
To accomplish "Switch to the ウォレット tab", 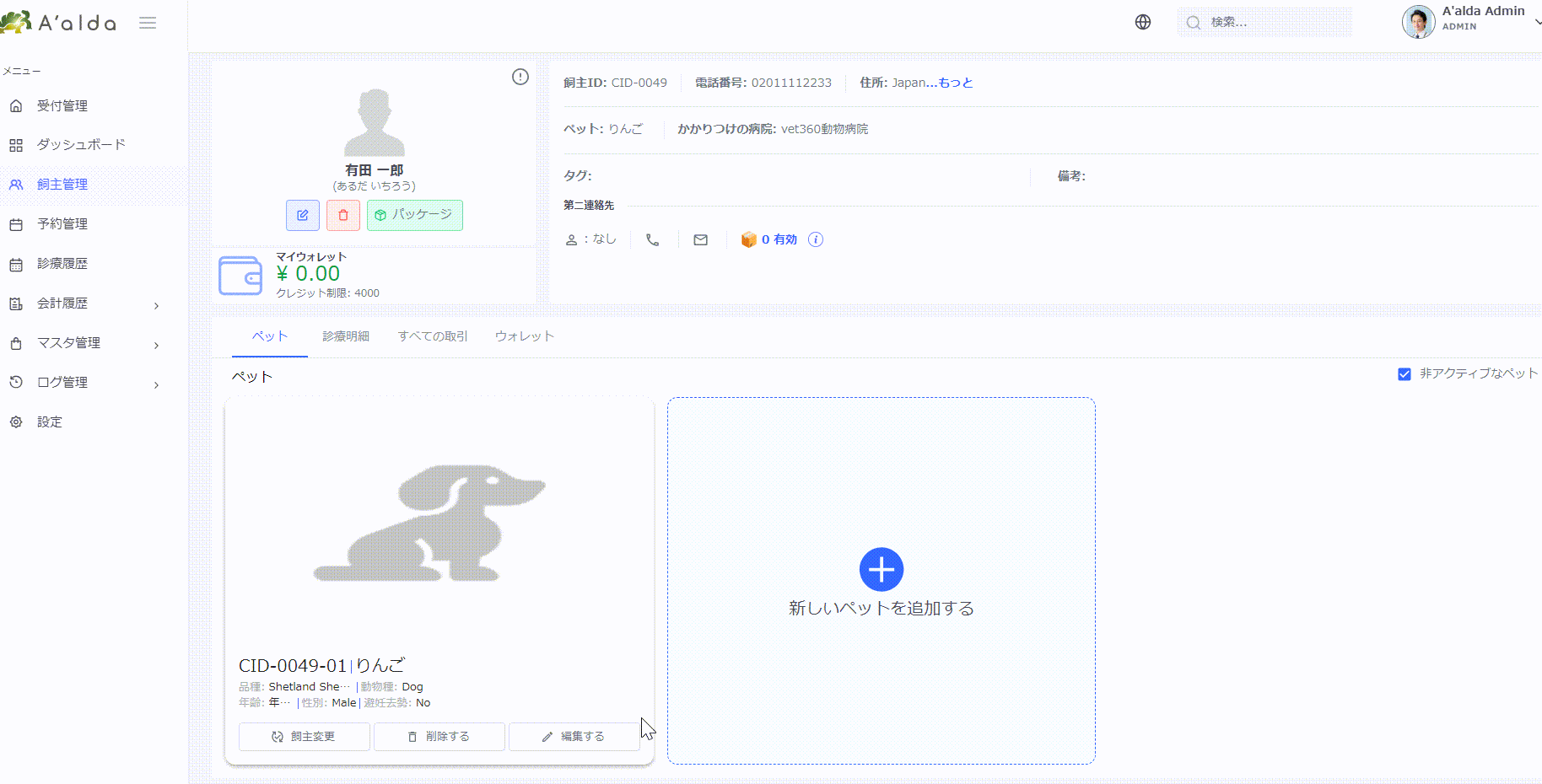I will point(525,336).
